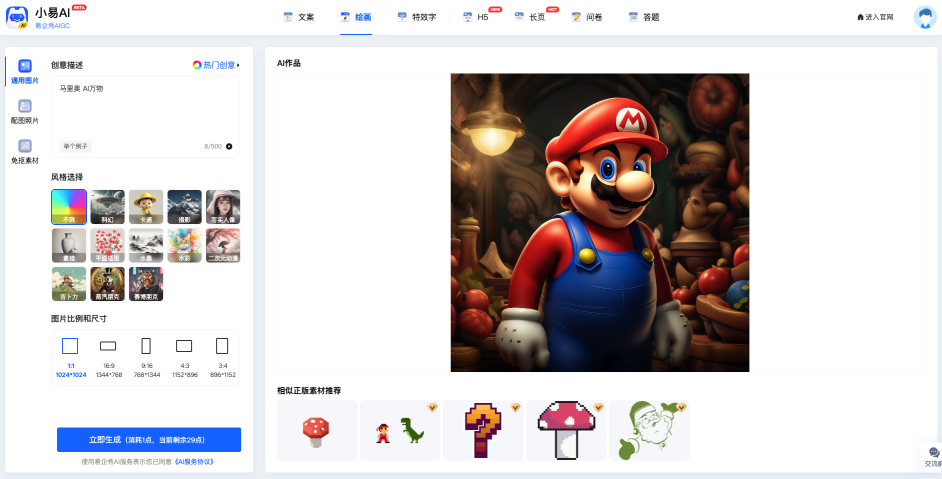Click the 举个例子 button
The height and width of the screenshot is (479, 942).
[x=75, y=146]
